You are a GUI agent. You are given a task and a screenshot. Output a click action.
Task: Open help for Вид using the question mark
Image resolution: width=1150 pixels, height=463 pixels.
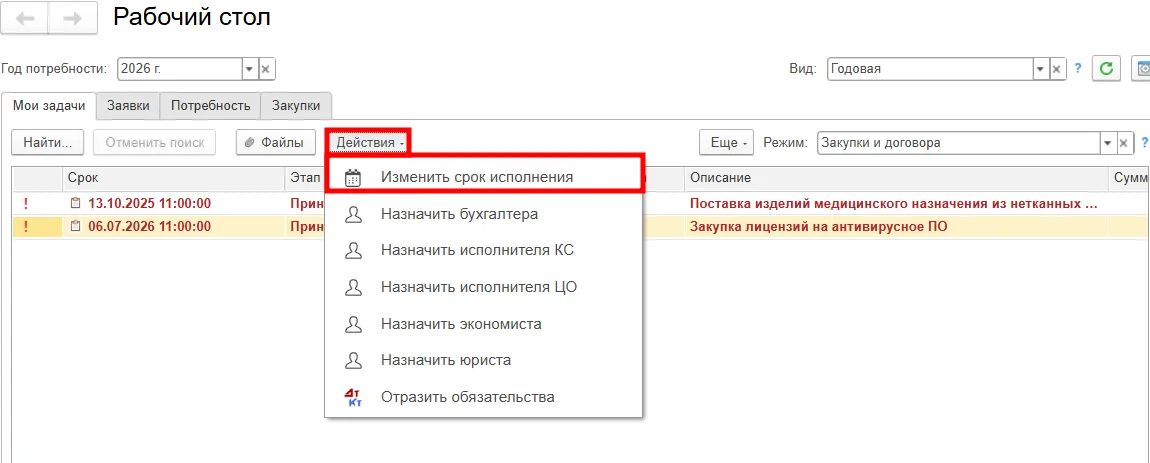coord(1077,69)
